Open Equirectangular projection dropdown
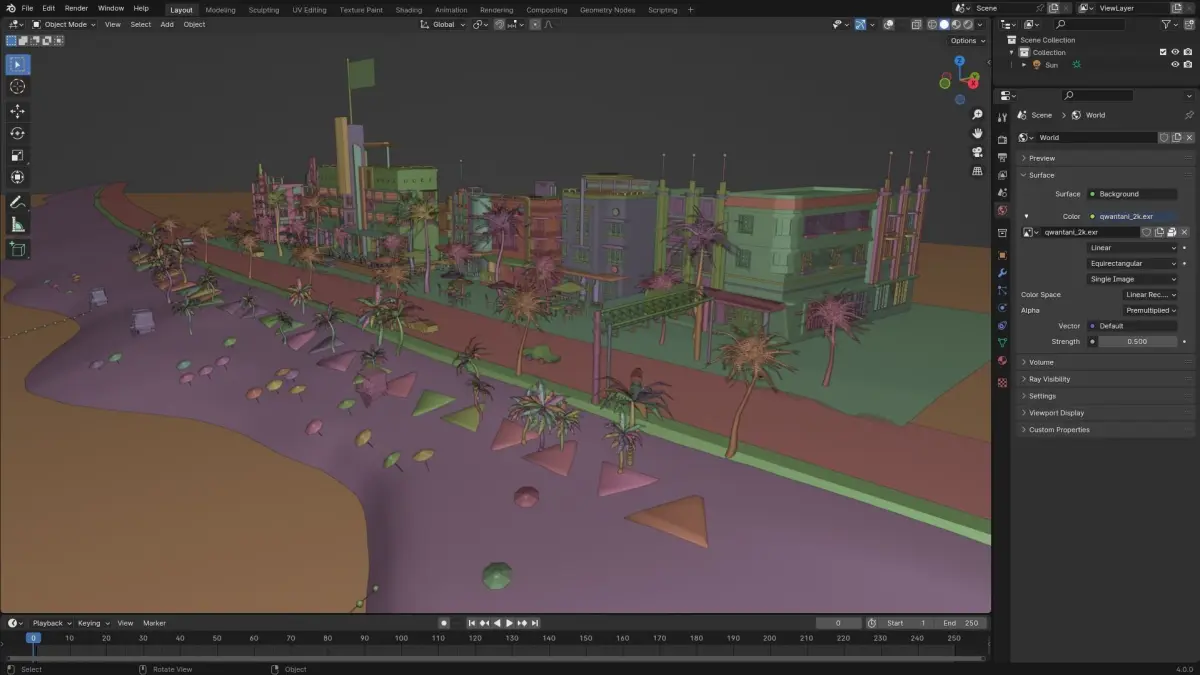The width and height of the screenshot is (1200, 675). [x=1132, y=263]
